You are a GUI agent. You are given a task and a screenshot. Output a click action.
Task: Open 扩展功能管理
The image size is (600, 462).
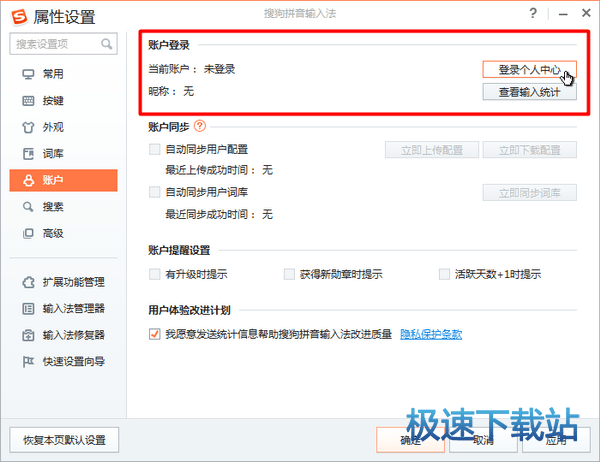click(x=64, y=282)
